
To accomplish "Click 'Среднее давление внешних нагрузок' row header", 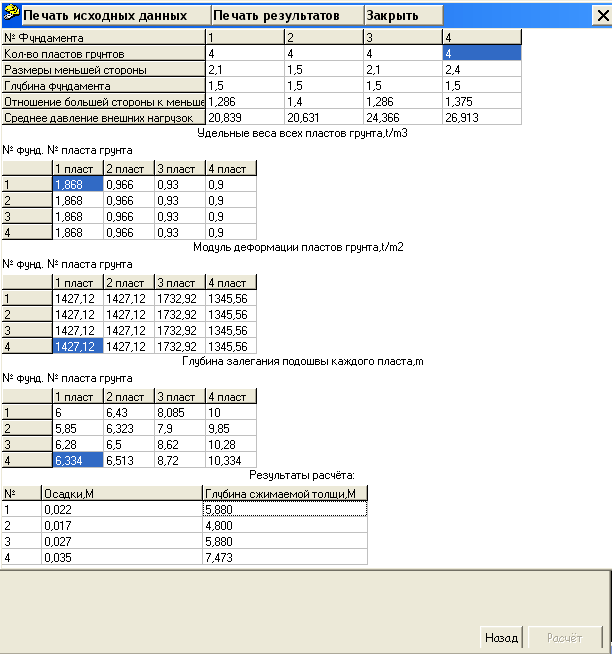I will (x=103, y=118).
